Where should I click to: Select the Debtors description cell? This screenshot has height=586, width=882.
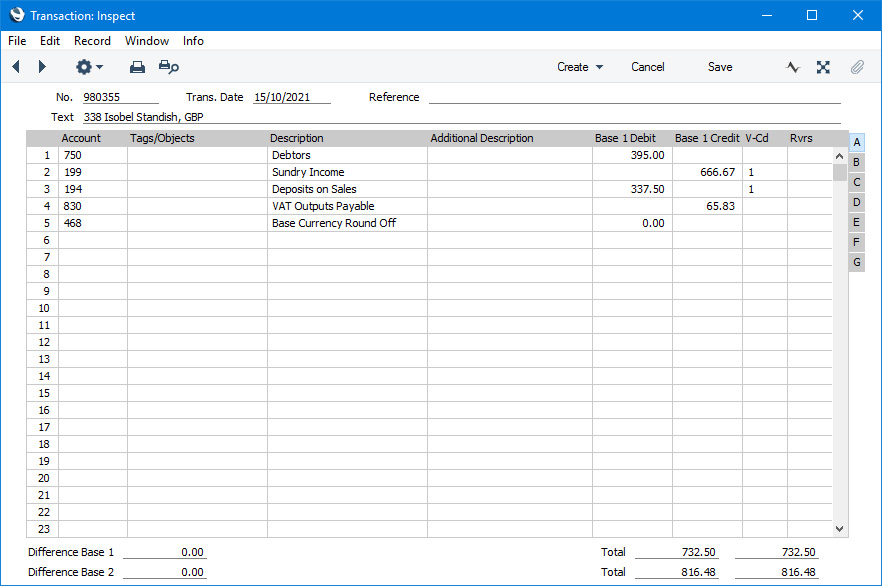pyautogui.click(x=347, y=155)
